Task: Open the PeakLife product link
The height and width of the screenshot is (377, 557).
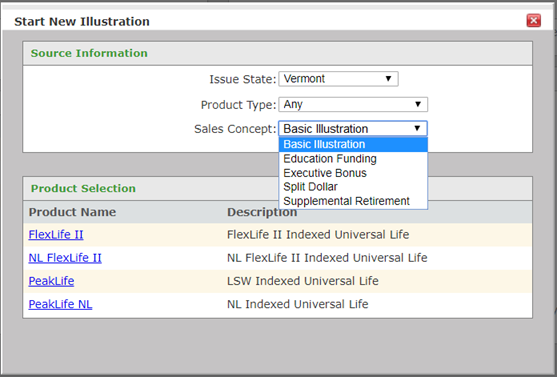Action: pyautogui.click(x=51, y=281)
